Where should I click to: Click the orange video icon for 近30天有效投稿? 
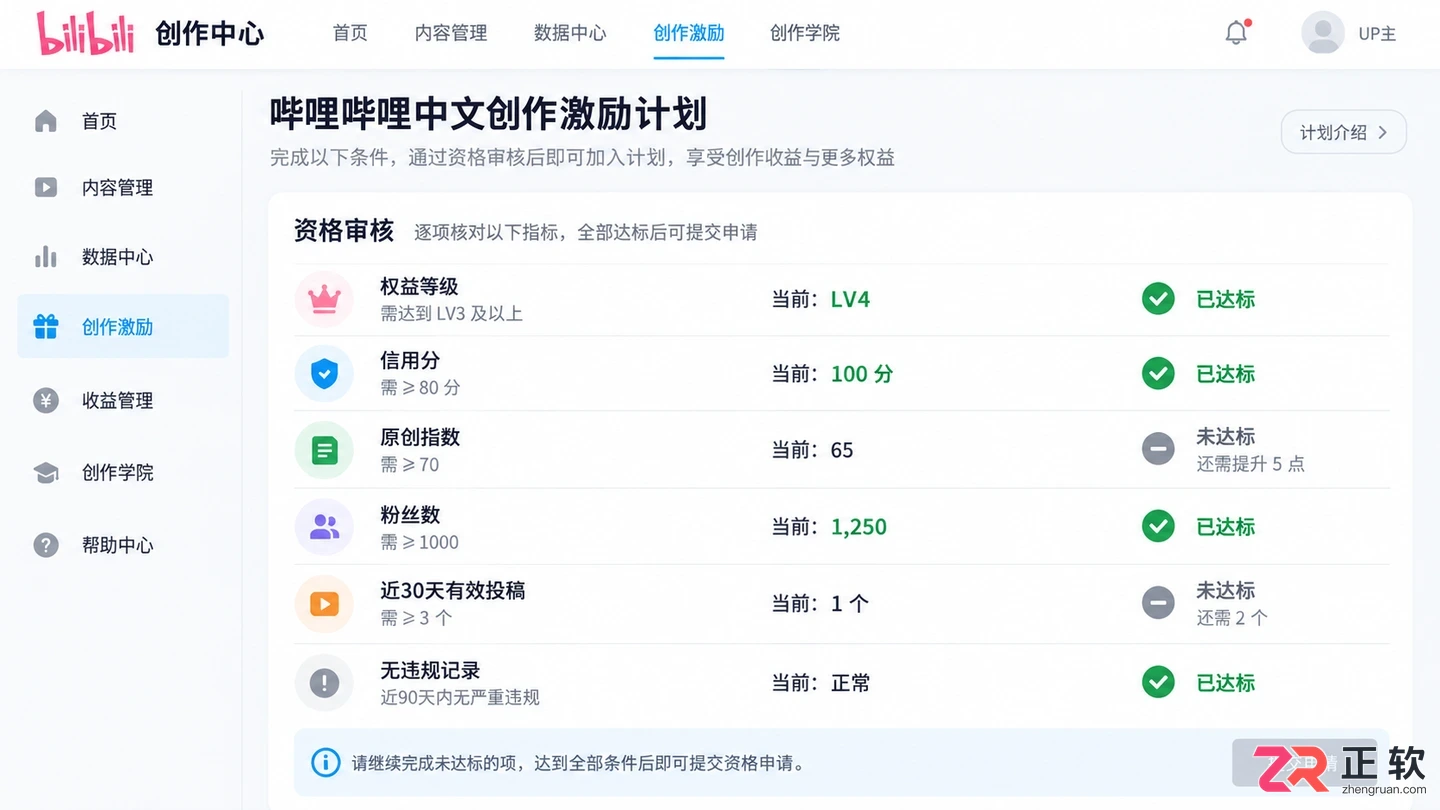324,604
